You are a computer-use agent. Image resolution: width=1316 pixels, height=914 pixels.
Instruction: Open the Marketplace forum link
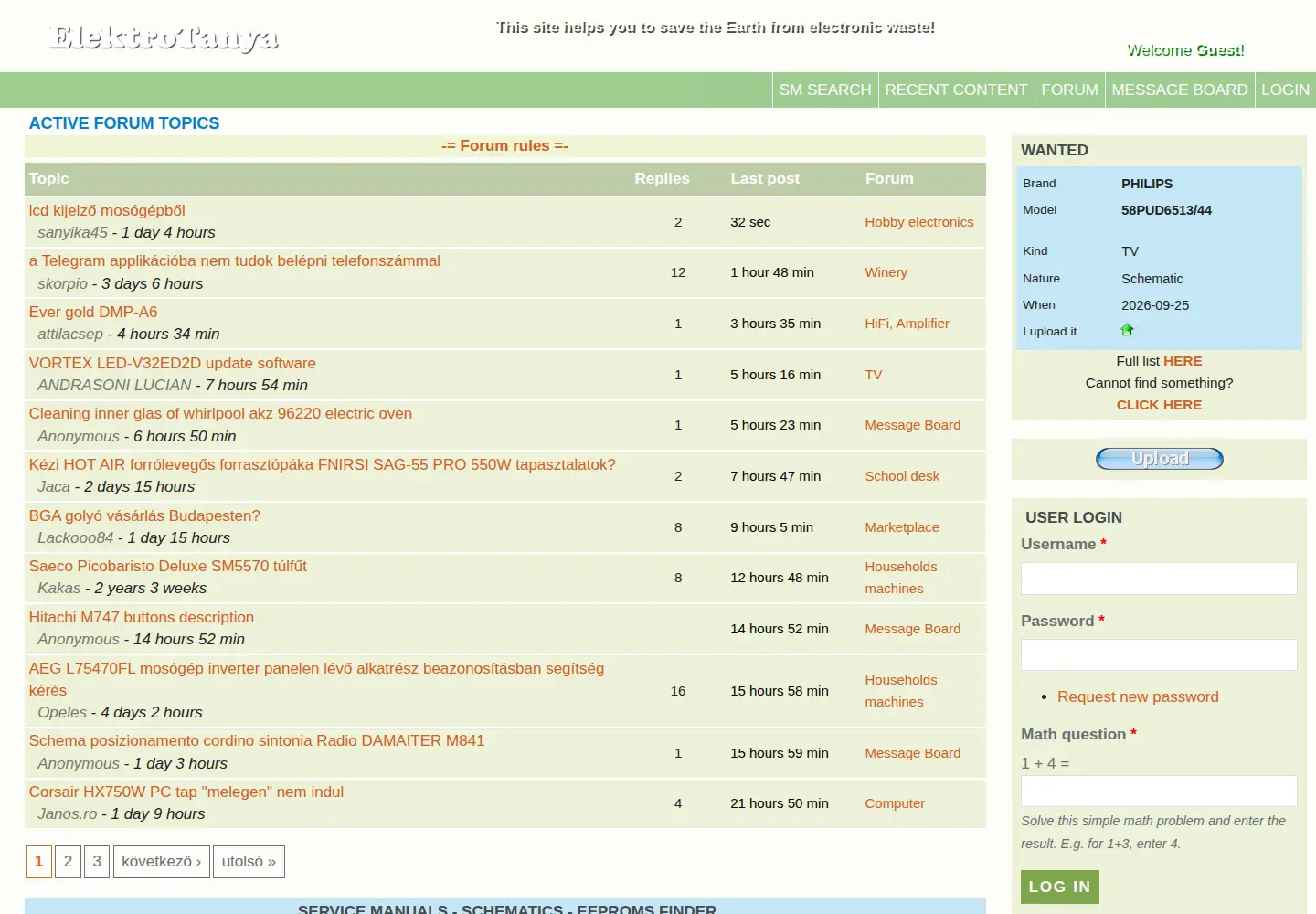click(x=902, y=527)
